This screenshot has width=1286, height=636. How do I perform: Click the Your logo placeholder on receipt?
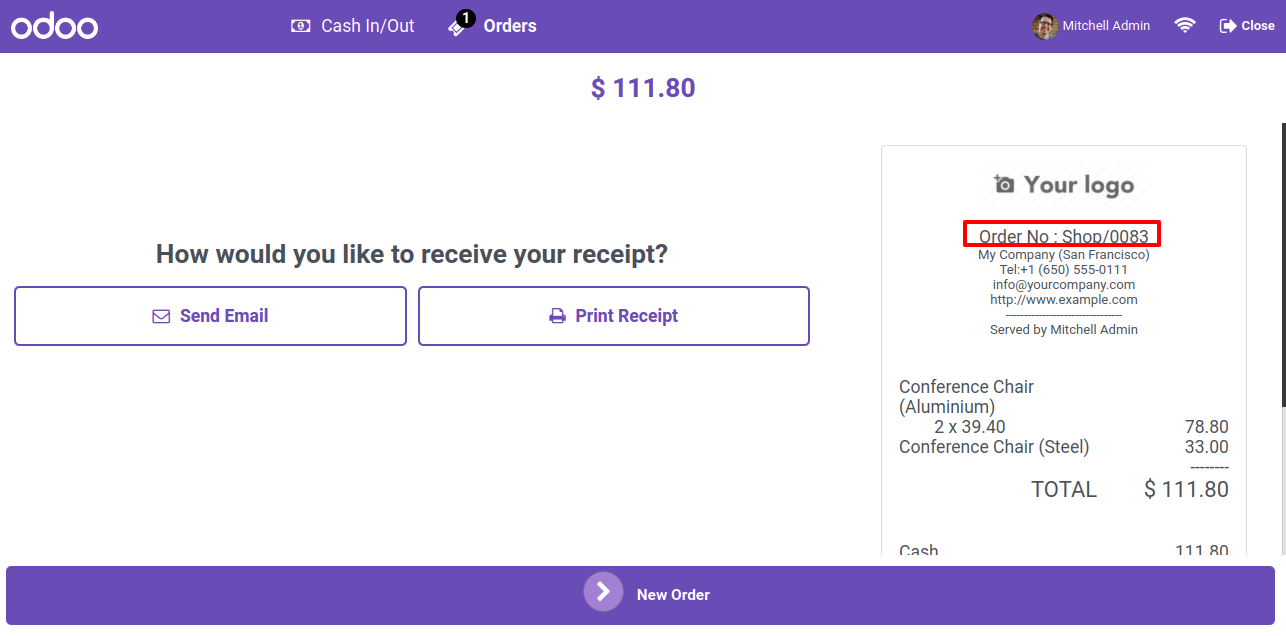point(1064,185)
